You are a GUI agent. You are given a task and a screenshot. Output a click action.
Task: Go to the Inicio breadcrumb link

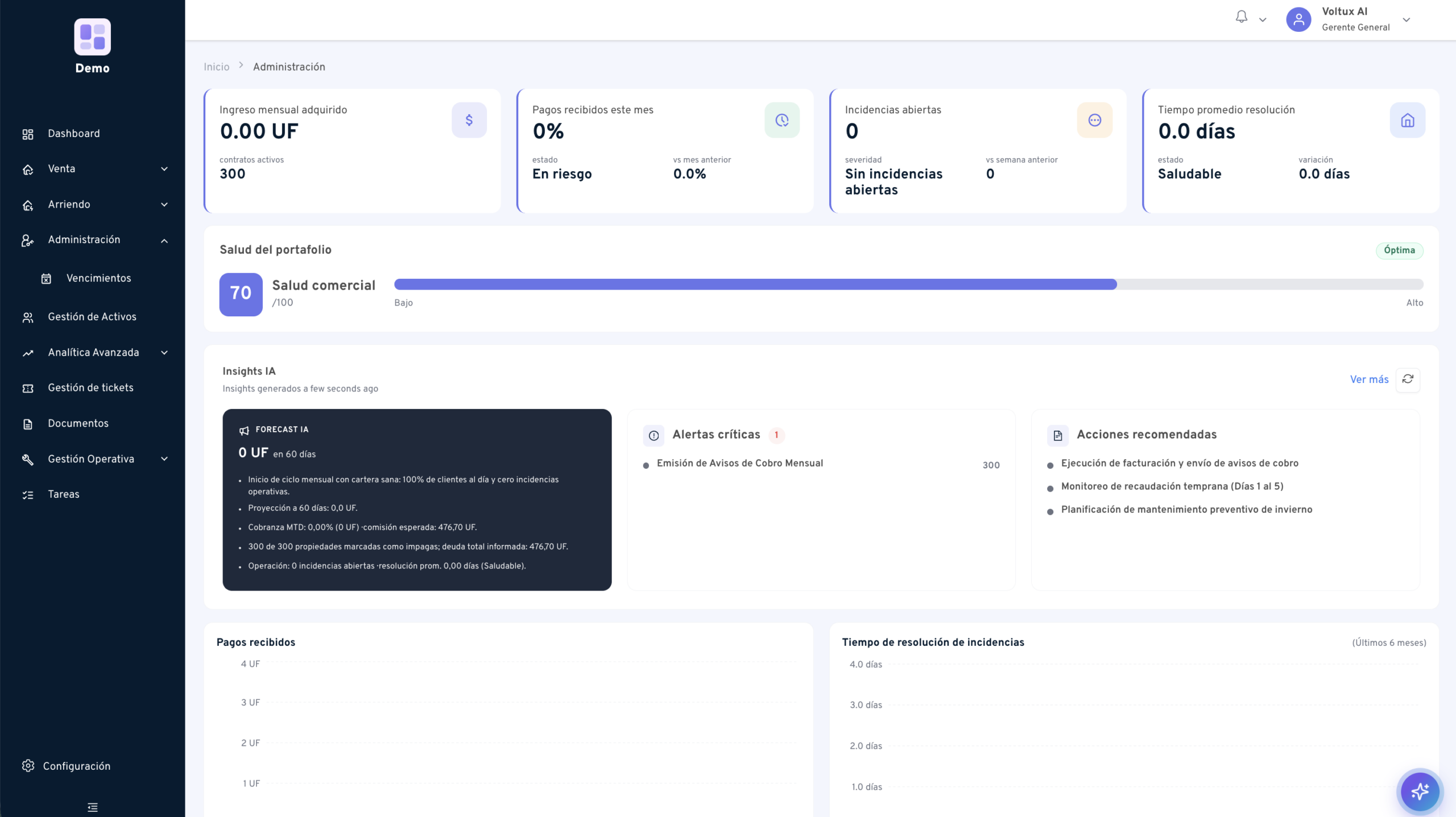[x=217, y=67]
